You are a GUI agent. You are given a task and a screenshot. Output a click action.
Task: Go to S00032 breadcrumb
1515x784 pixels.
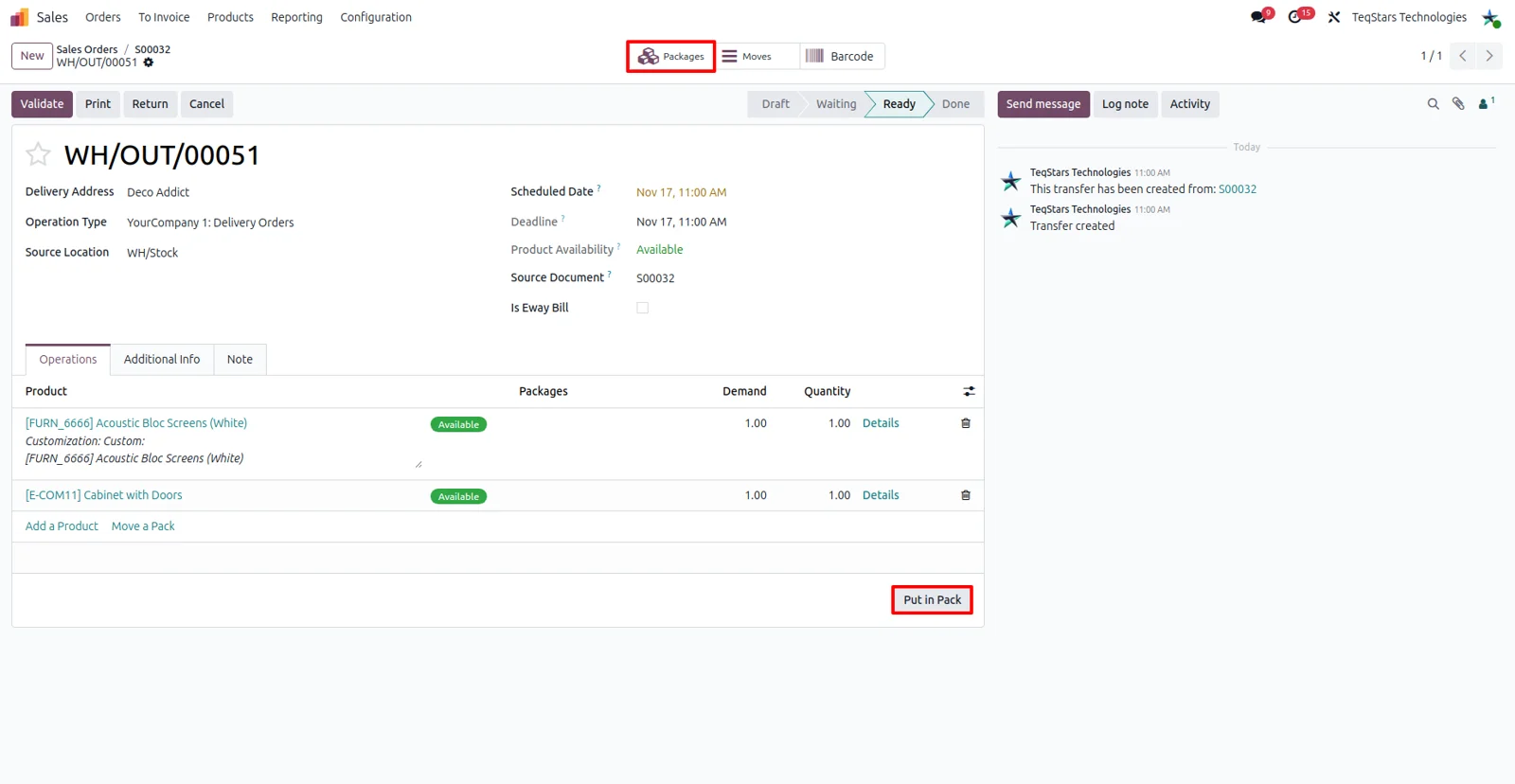click(x=152, y=49)
